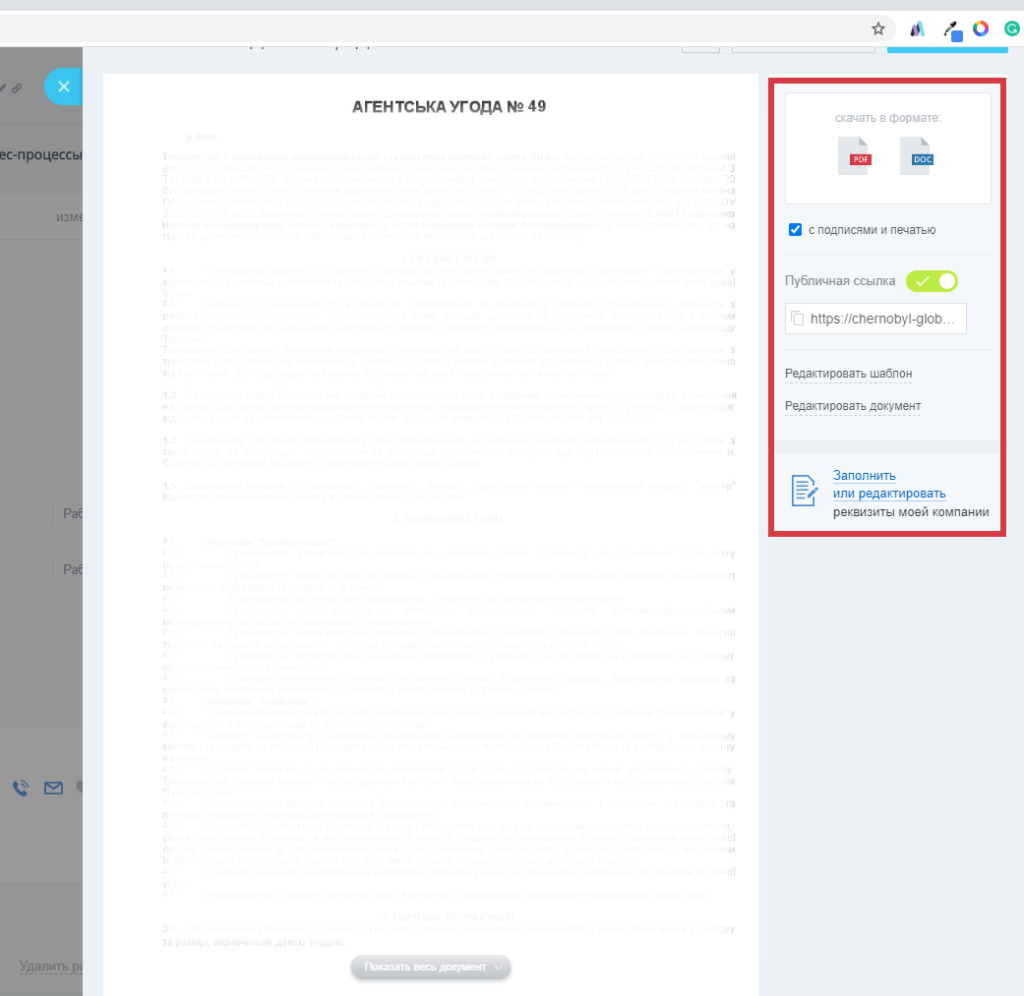The image size is (1024, 996).
Task: Copy the public link with copy icon
Action: click(x=797, y=319)
